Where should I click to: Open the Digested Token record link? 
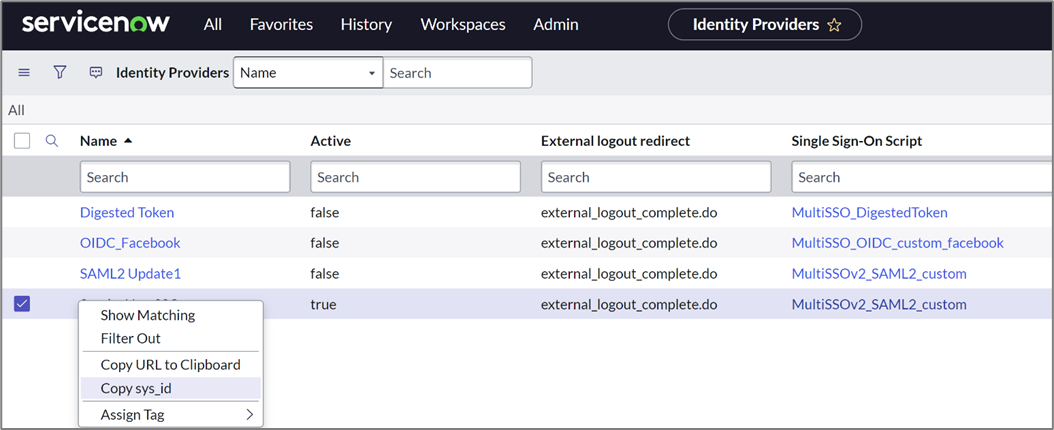(x=127, y=212)
